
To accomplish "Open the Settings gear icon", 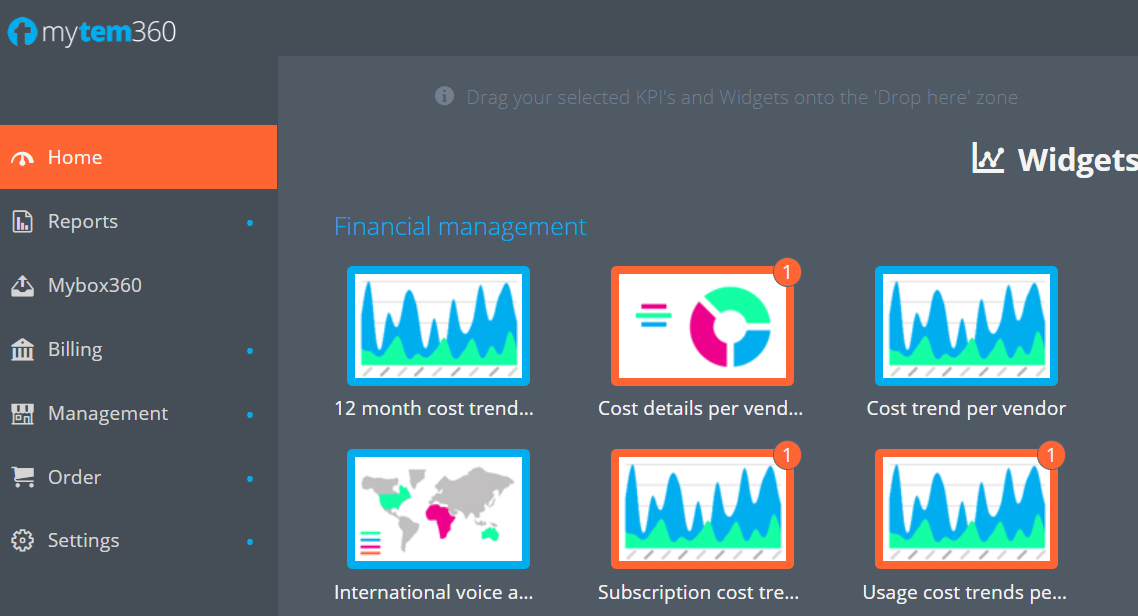I will pos(22,541).
